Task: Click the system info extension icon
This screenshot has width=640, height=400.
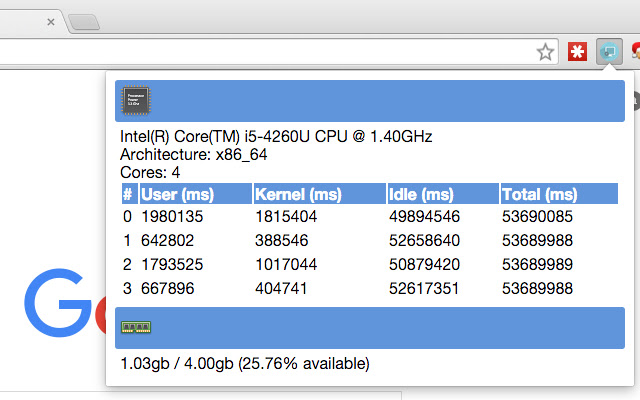Action: click(x=609, y=51)
